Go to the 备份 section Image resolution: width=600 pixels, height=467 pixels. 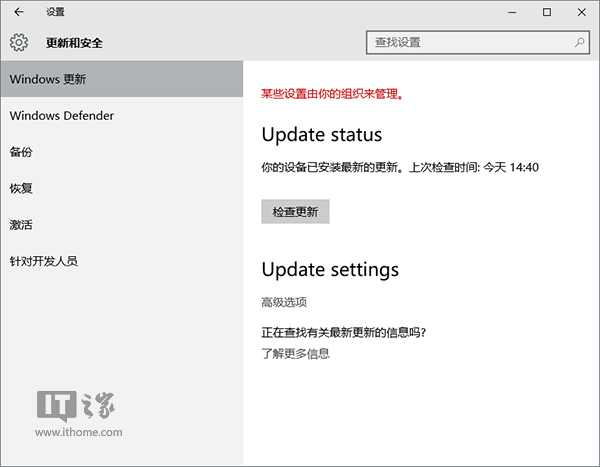(22, 152)
